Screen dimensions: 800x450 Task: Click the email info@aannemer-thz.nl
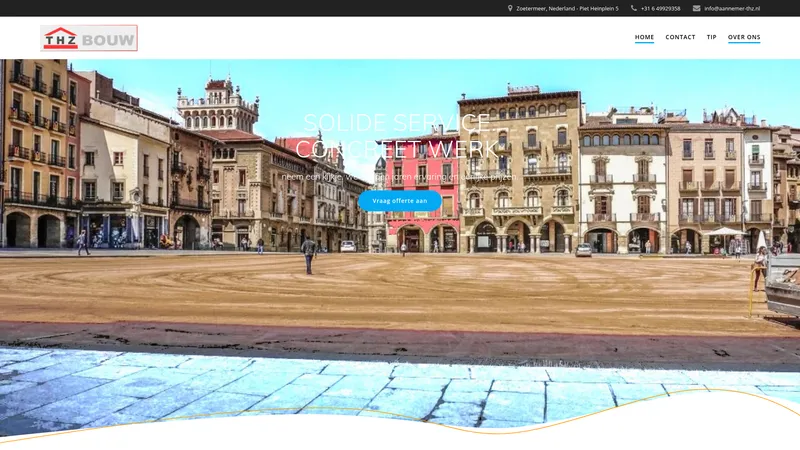[732, 9]
